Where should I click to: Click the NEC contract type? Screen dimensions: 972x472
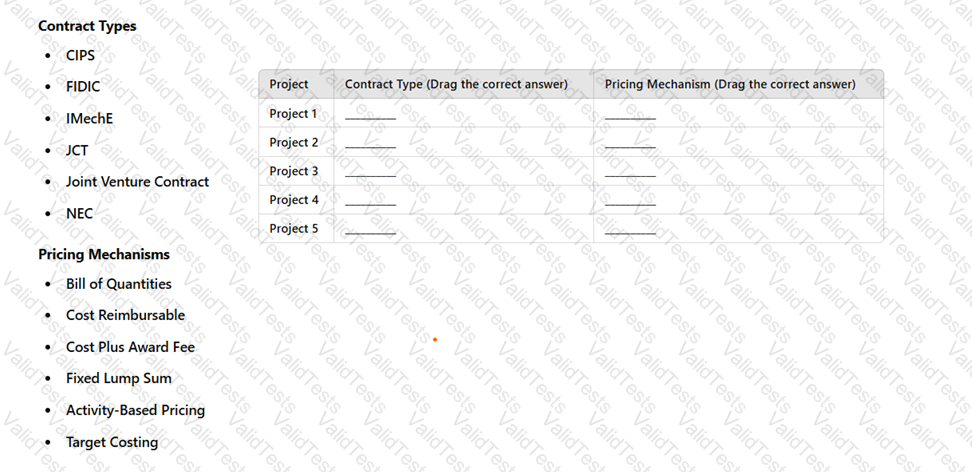pyautogui.click(x=79, y=214)
